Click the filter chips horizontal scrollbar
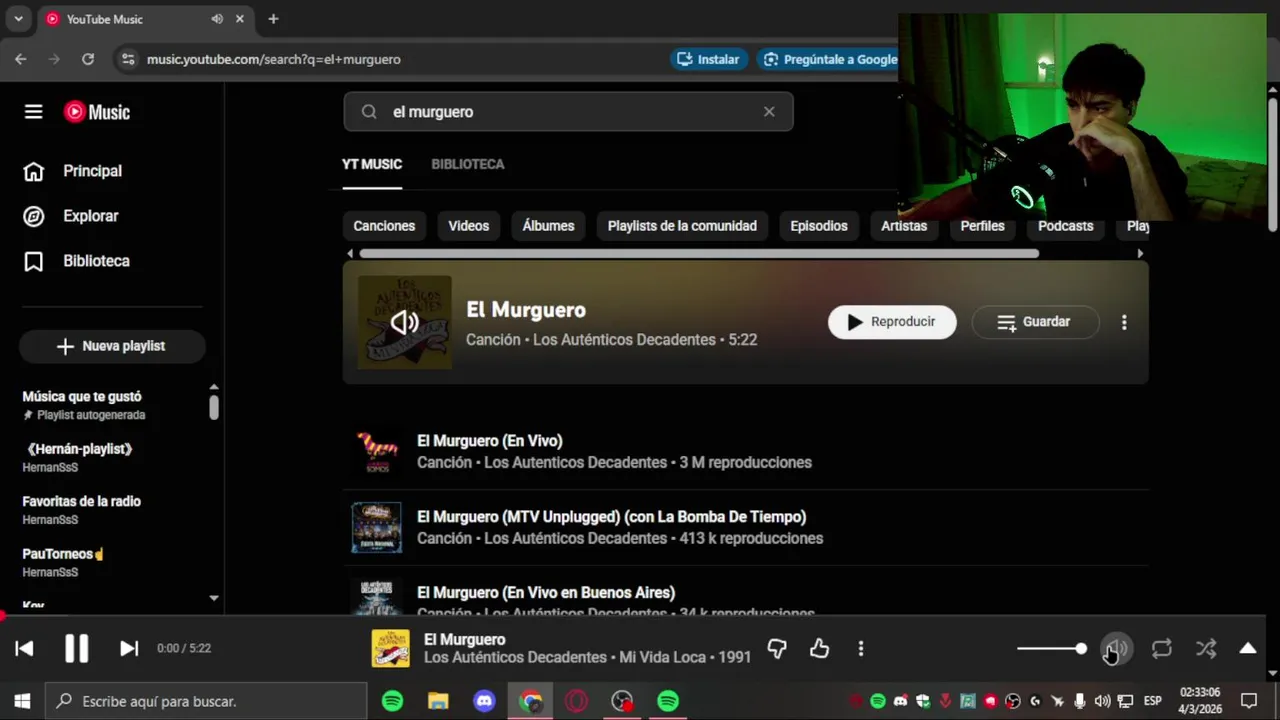 [x=699, y=253]
